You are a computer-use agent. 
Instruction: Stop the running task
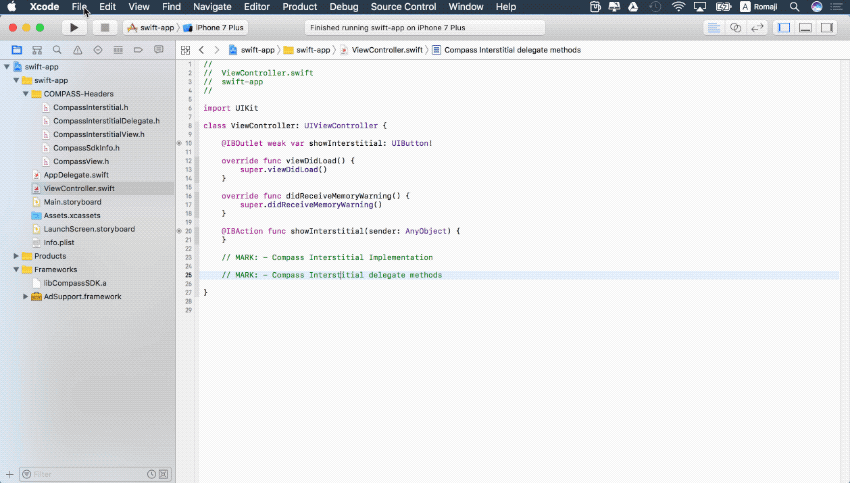[105, 28]
